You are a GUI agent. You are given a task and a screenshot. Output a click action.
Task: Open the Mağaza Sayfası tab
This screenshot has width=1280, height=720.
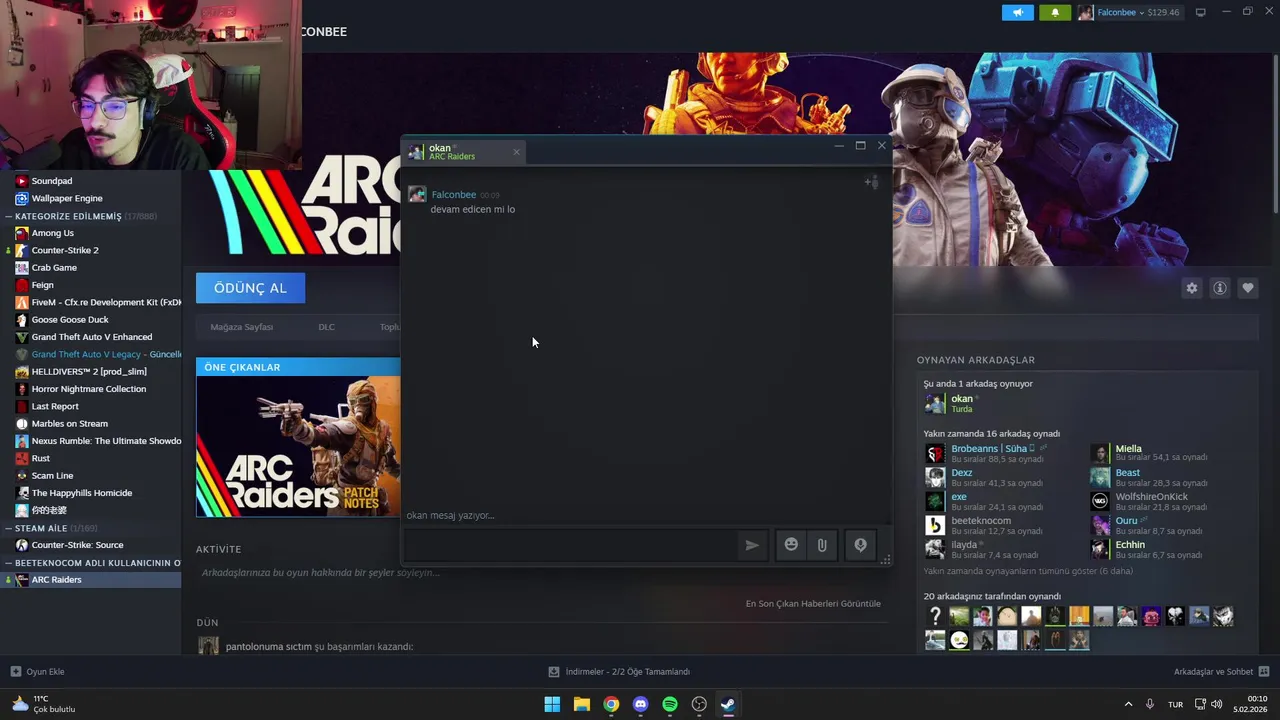pos(241,327)
